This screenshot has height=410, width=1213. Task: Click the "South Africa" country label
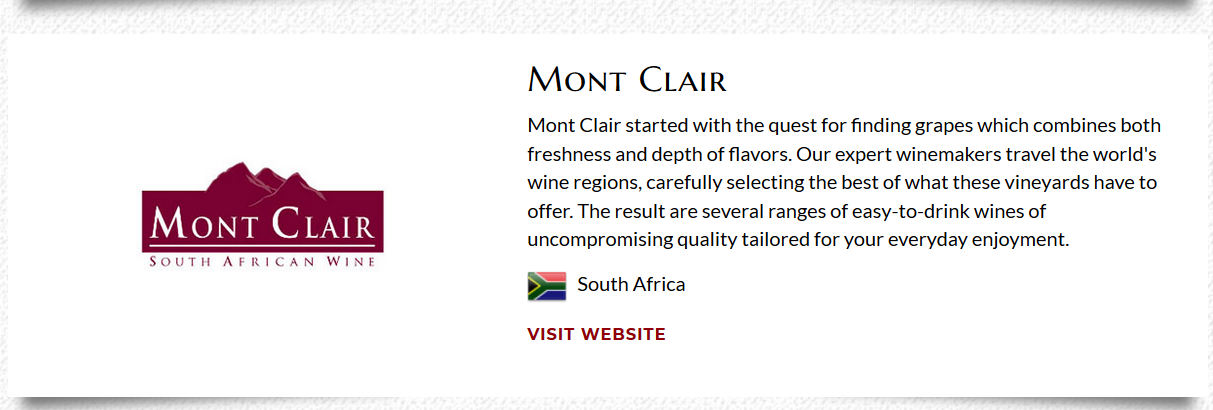[x=631, y=284]
